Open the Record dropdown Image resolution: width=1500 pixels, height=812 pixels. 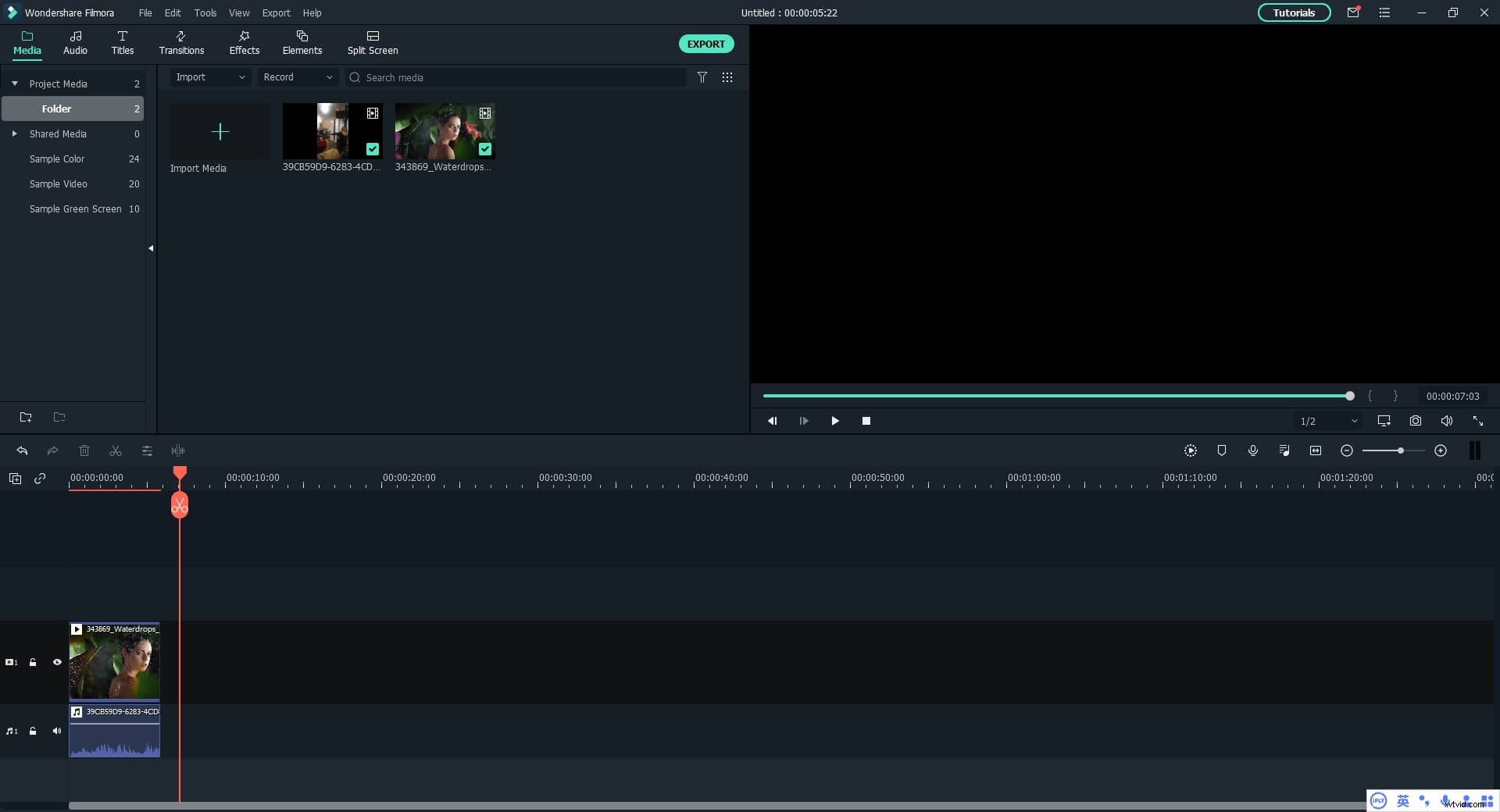point(297,77)
